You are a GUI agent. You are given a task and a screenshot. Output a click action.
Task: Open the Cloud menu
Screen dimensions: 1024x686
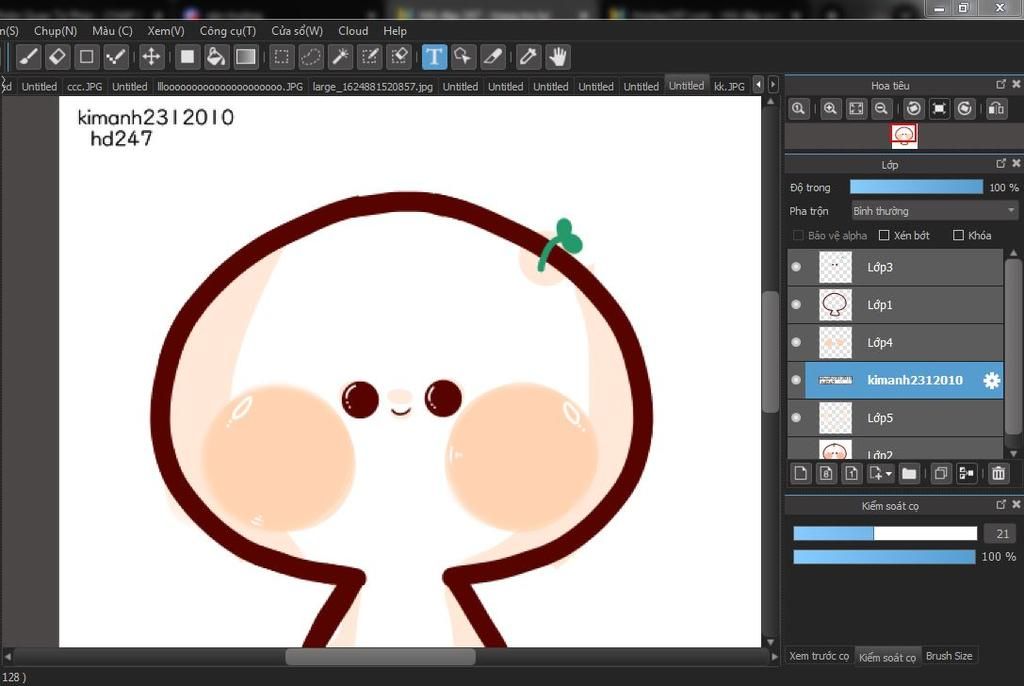353,31
